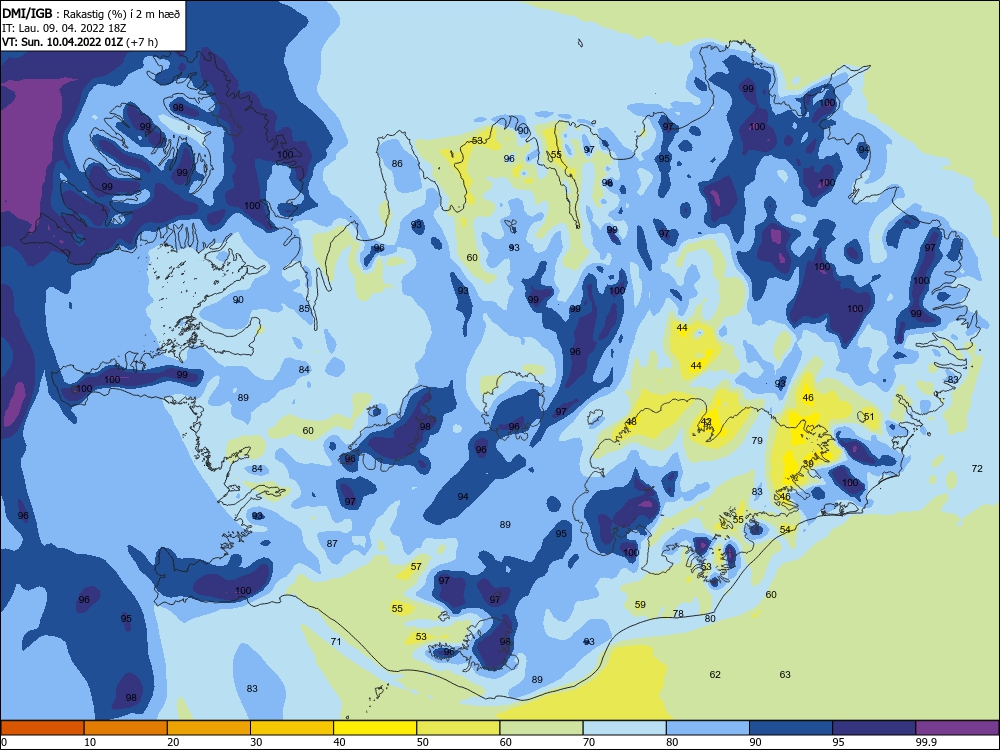Click the light blue 80–90 legend swatch
The height and width of the screenshot is (750, 1000).
tap(708, 728)
